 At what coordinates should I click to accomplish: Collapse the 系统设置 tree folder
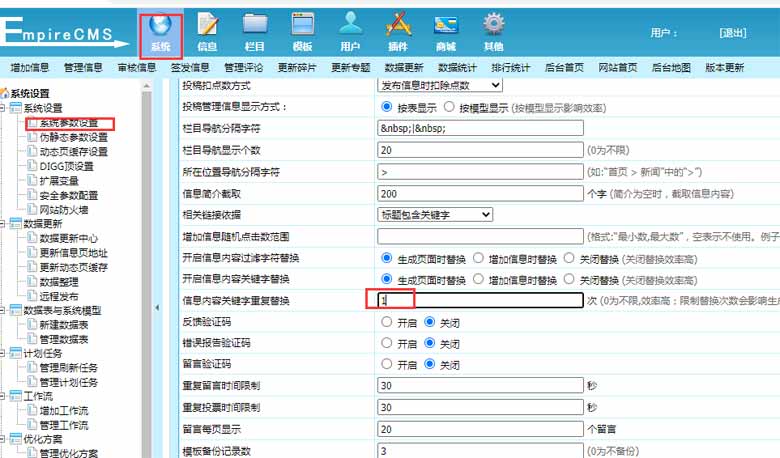pos(3,108)
